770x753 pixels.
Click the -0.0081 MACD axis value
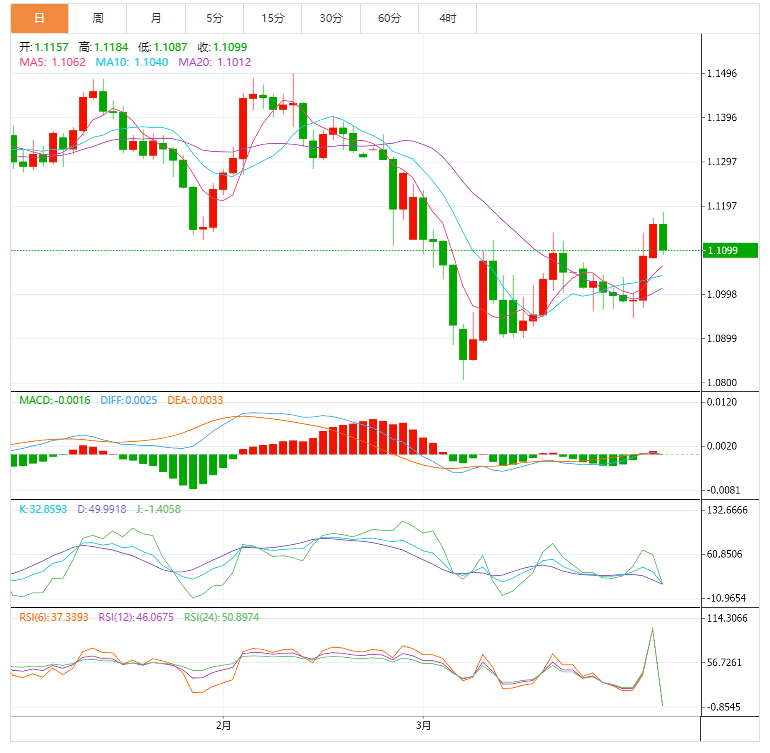tap(723, 490)
